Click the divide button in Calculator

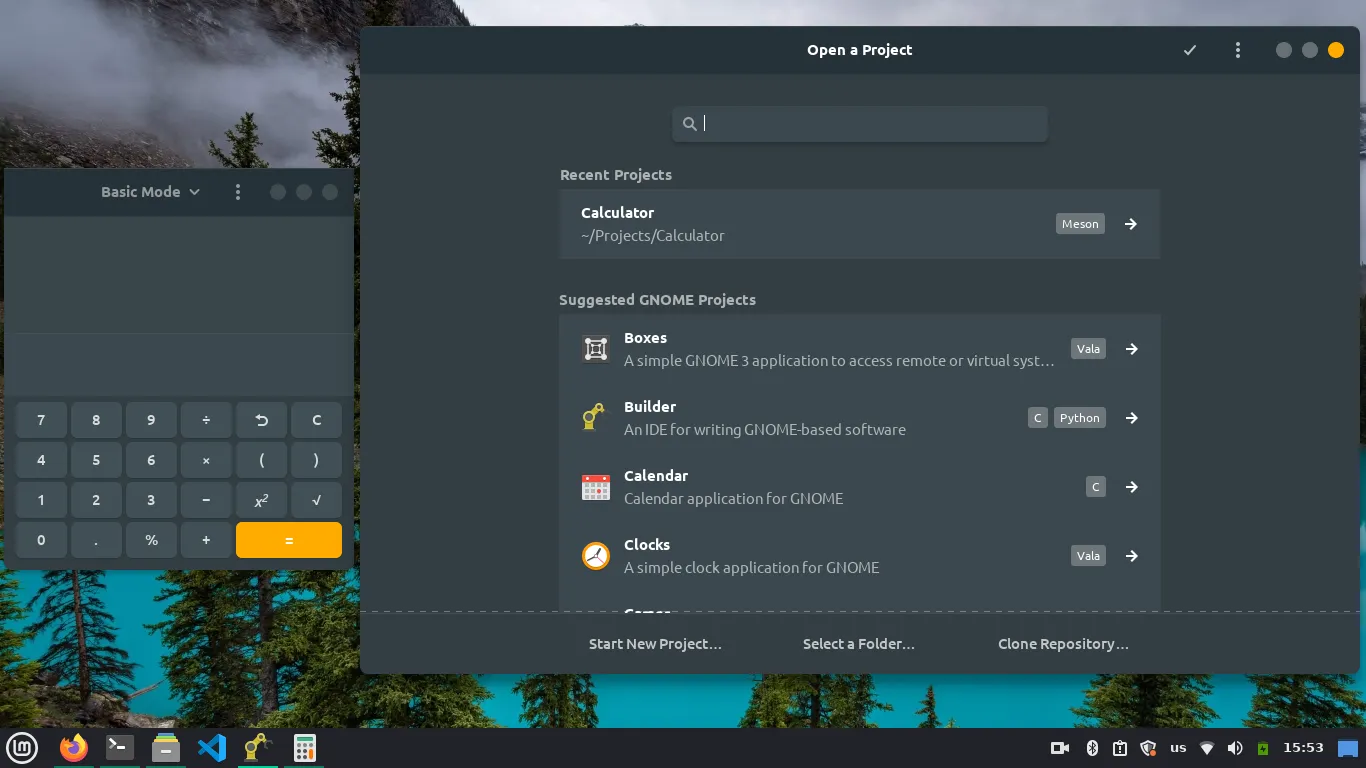pos(207,420)
